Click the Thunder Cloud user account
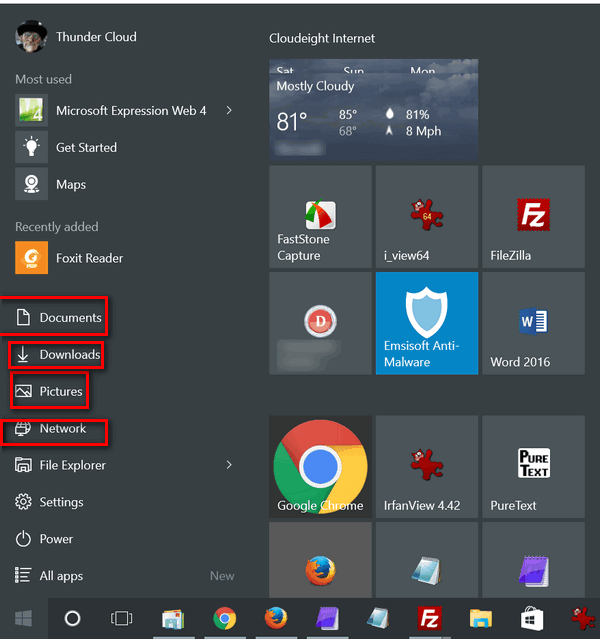The height and width of the screenshot is (639, 600). tap(76, 37)
